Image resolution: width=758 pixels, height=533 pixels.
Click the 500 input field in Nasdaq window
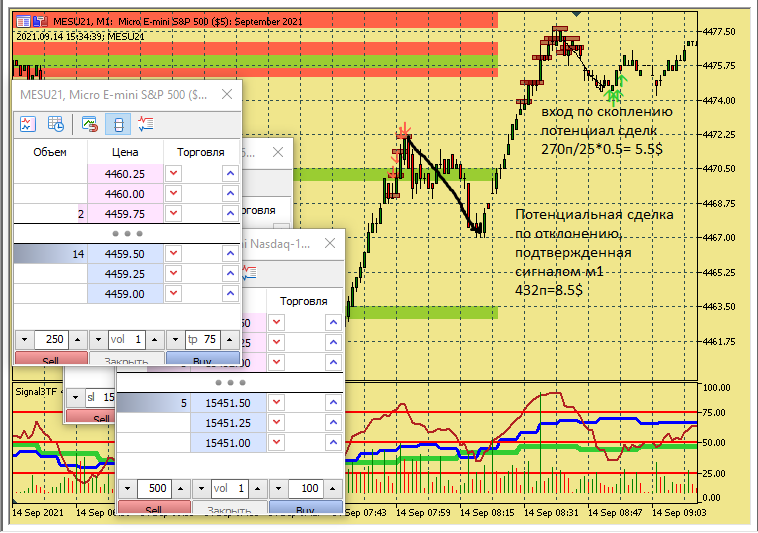[154, 489]
